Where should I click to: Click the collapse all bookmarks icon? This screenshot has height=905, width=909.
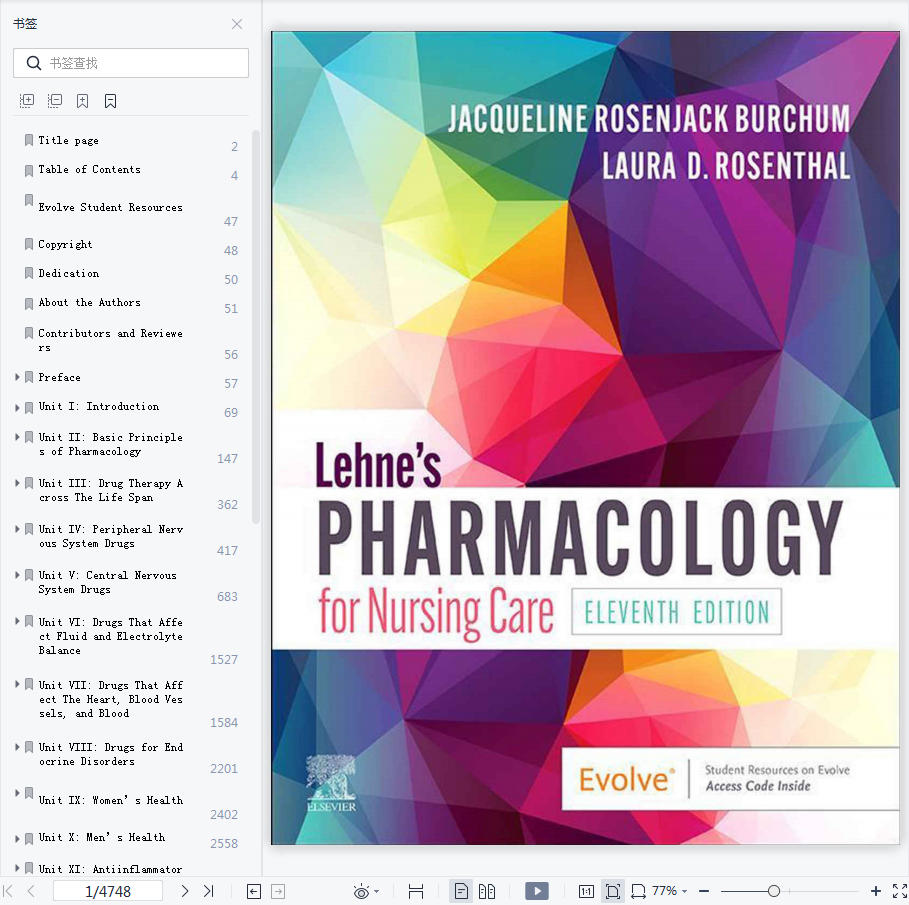[54, 101]
